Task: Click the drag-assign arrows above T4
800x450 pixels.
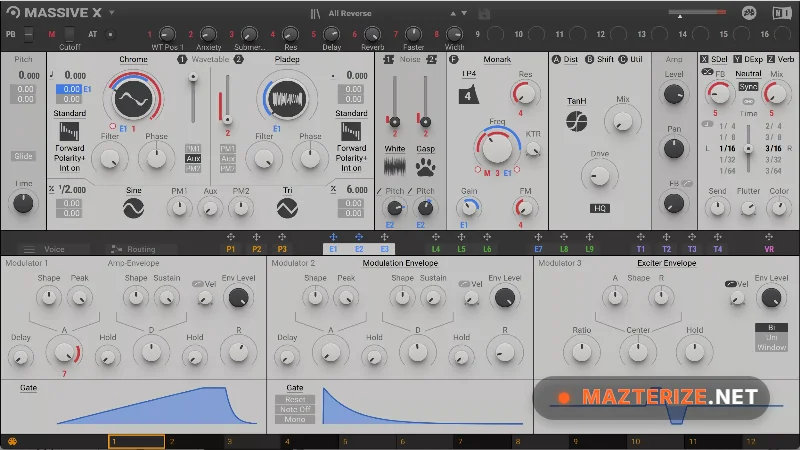Action: click(x=717, y=237)
